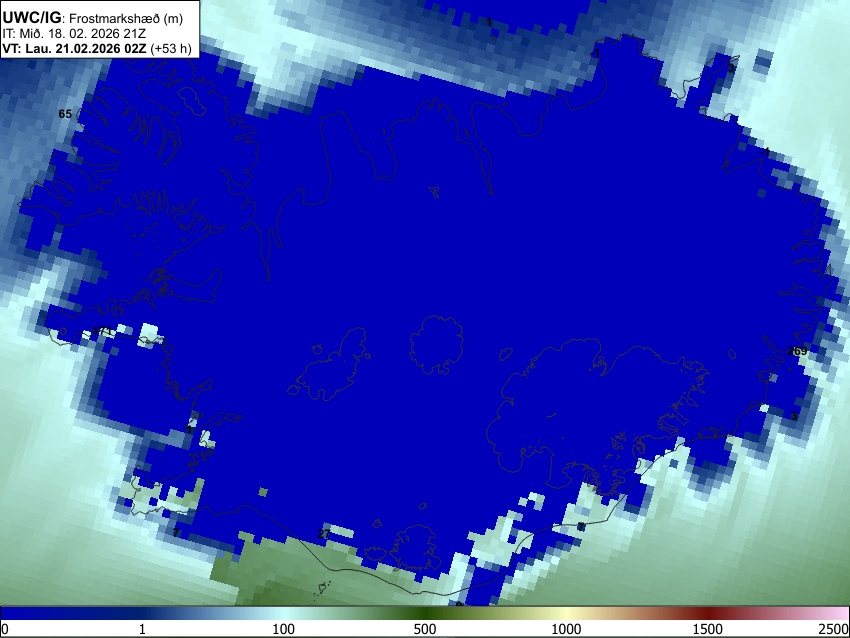Click the '(+53 h)' forecast offset text
The width and height of the screenshot is (850, 638).
click(170, 48)
